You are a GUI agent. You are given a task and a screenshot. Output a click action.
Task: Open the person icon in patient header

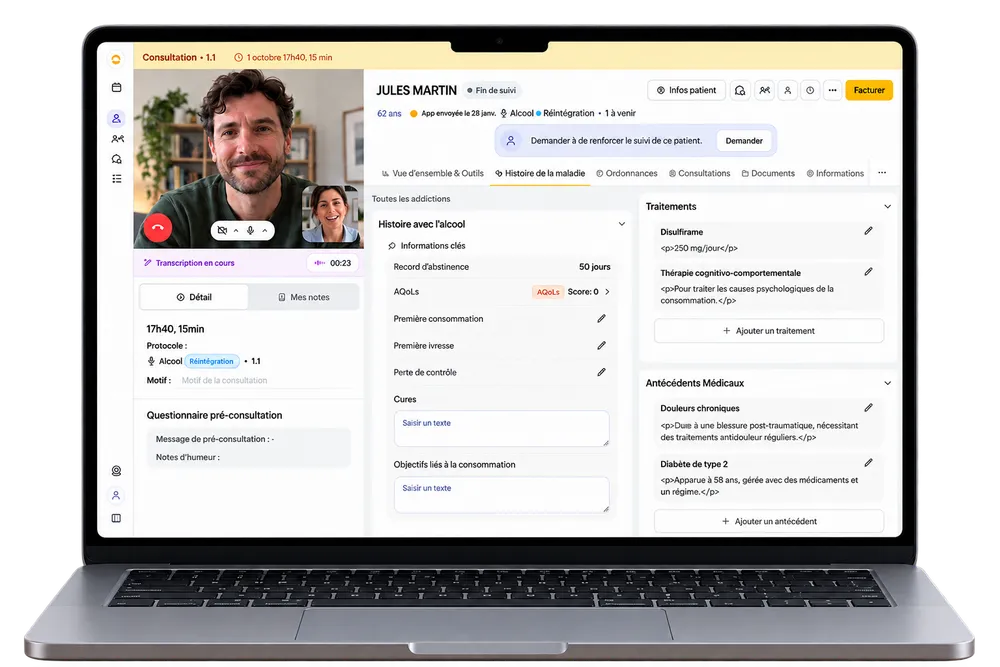(788, 91)
